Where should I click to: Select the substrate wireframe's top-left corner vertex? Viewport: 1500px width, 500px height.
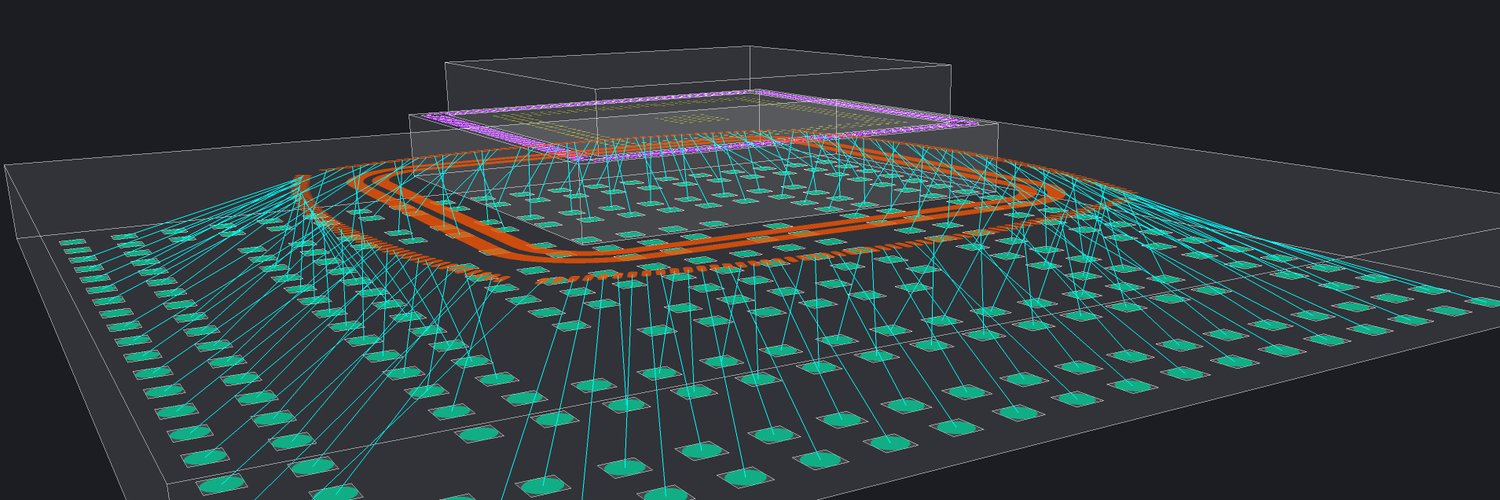(6, 165)
